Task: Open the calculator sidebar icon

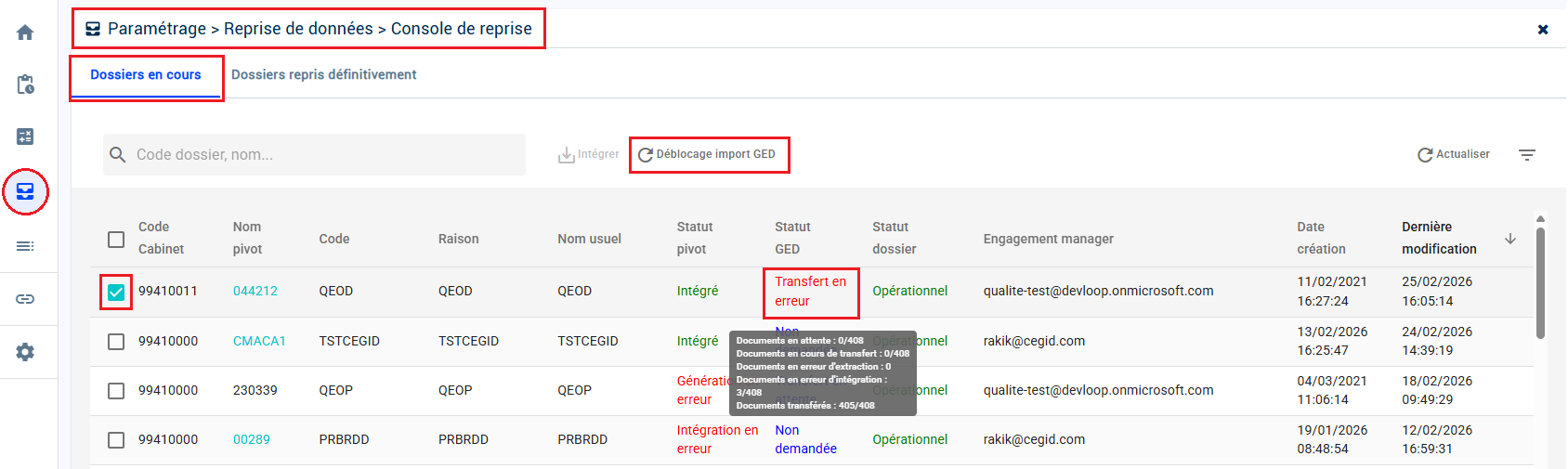Action: tap(25, 137)
